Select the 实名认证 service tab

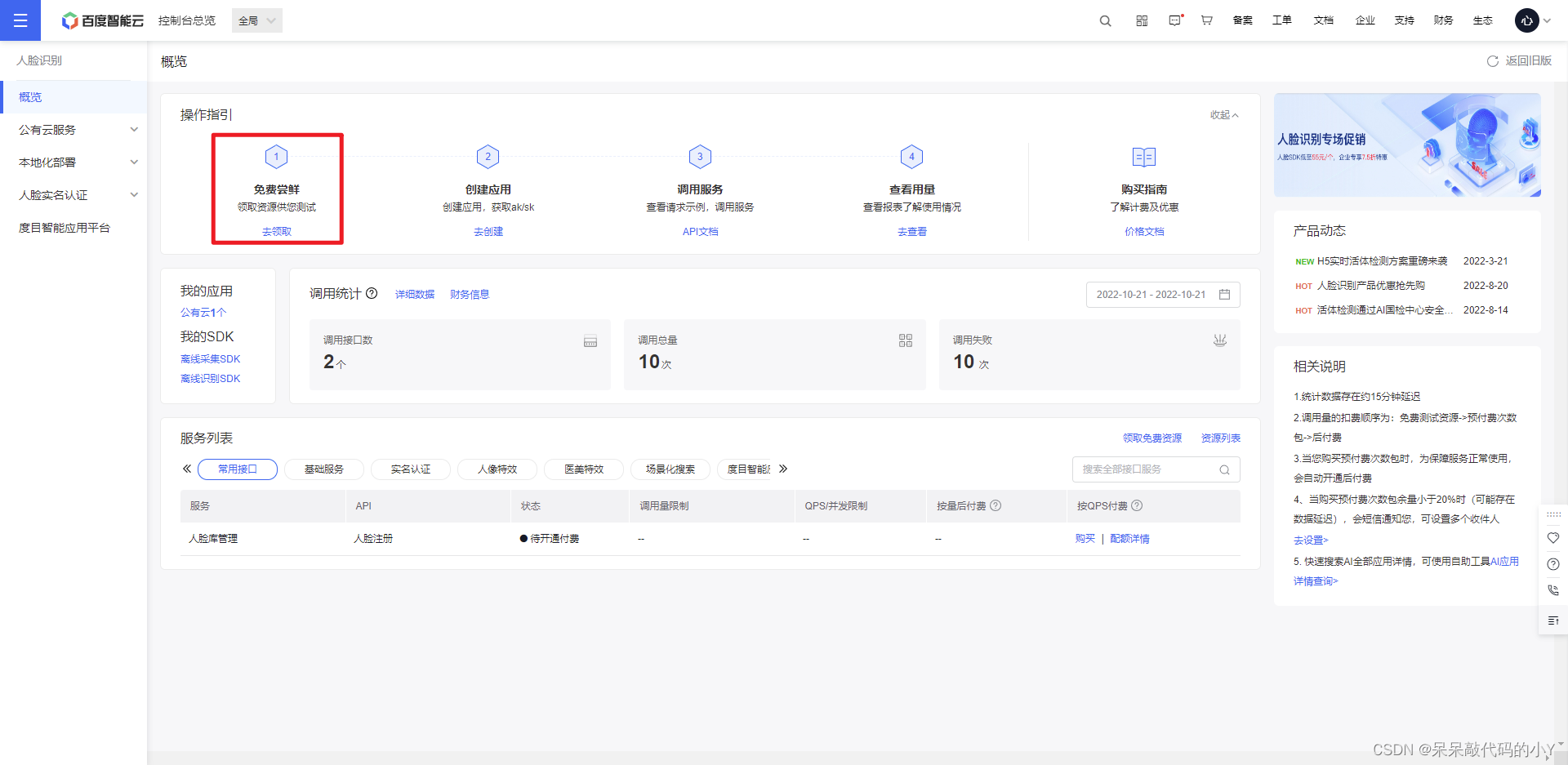(x=411, y=469)
